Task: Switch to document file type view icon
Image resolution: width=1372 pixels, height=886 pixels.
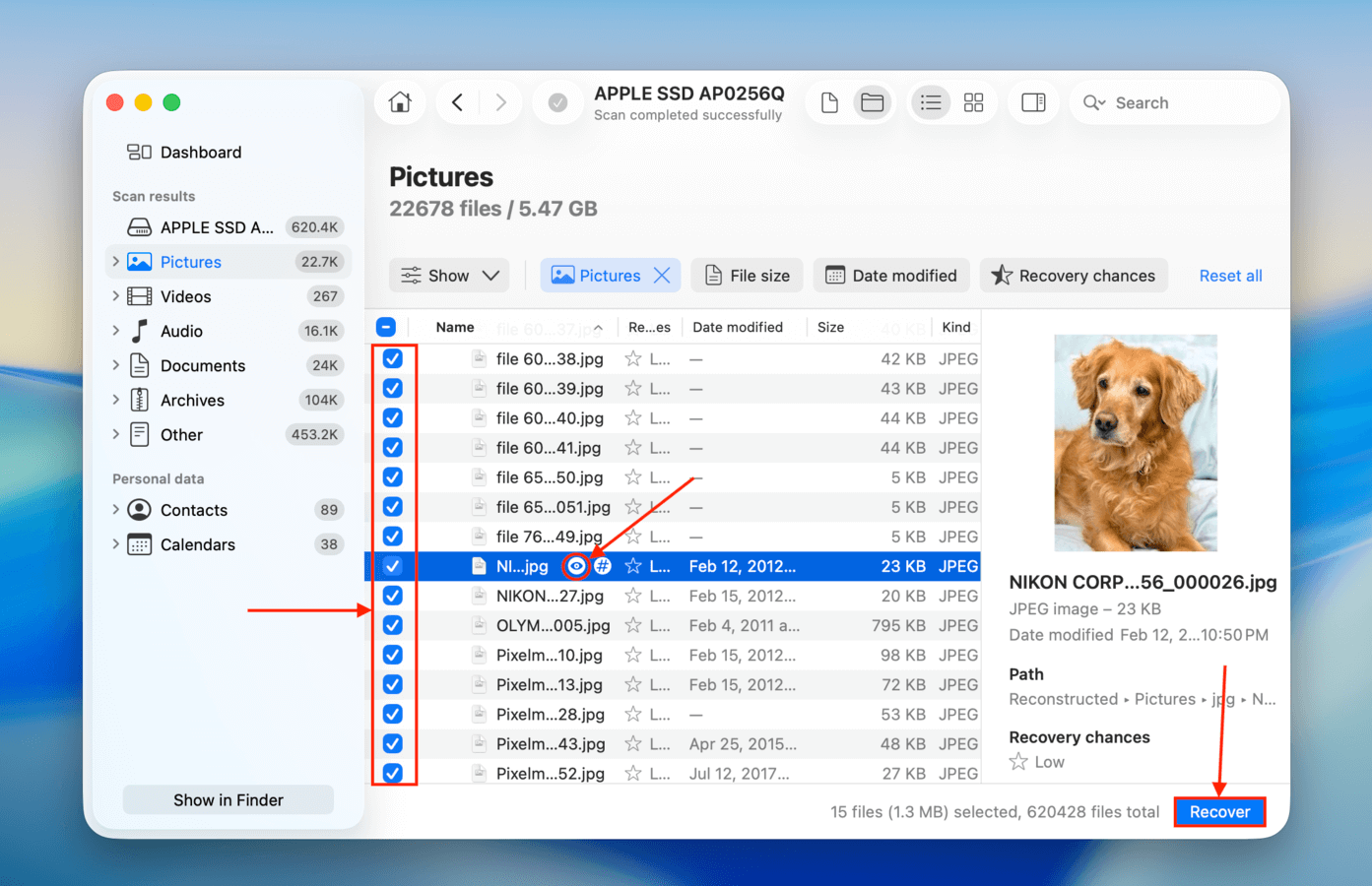Action: click(828, 101)
